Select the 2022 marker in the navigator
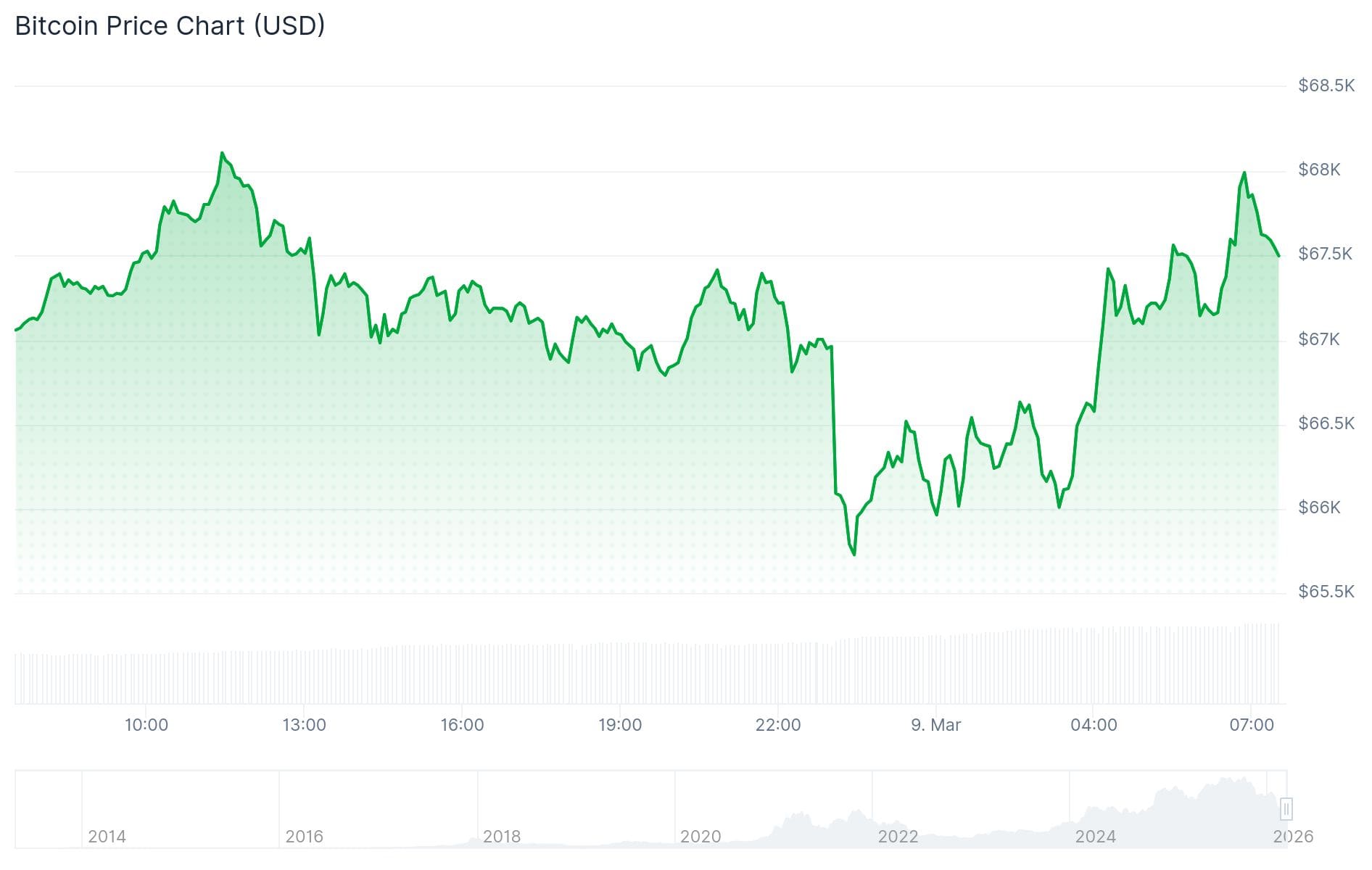The height and width of the screenshot is (870, 1372). pyautogui.click(x=898, y=837)
